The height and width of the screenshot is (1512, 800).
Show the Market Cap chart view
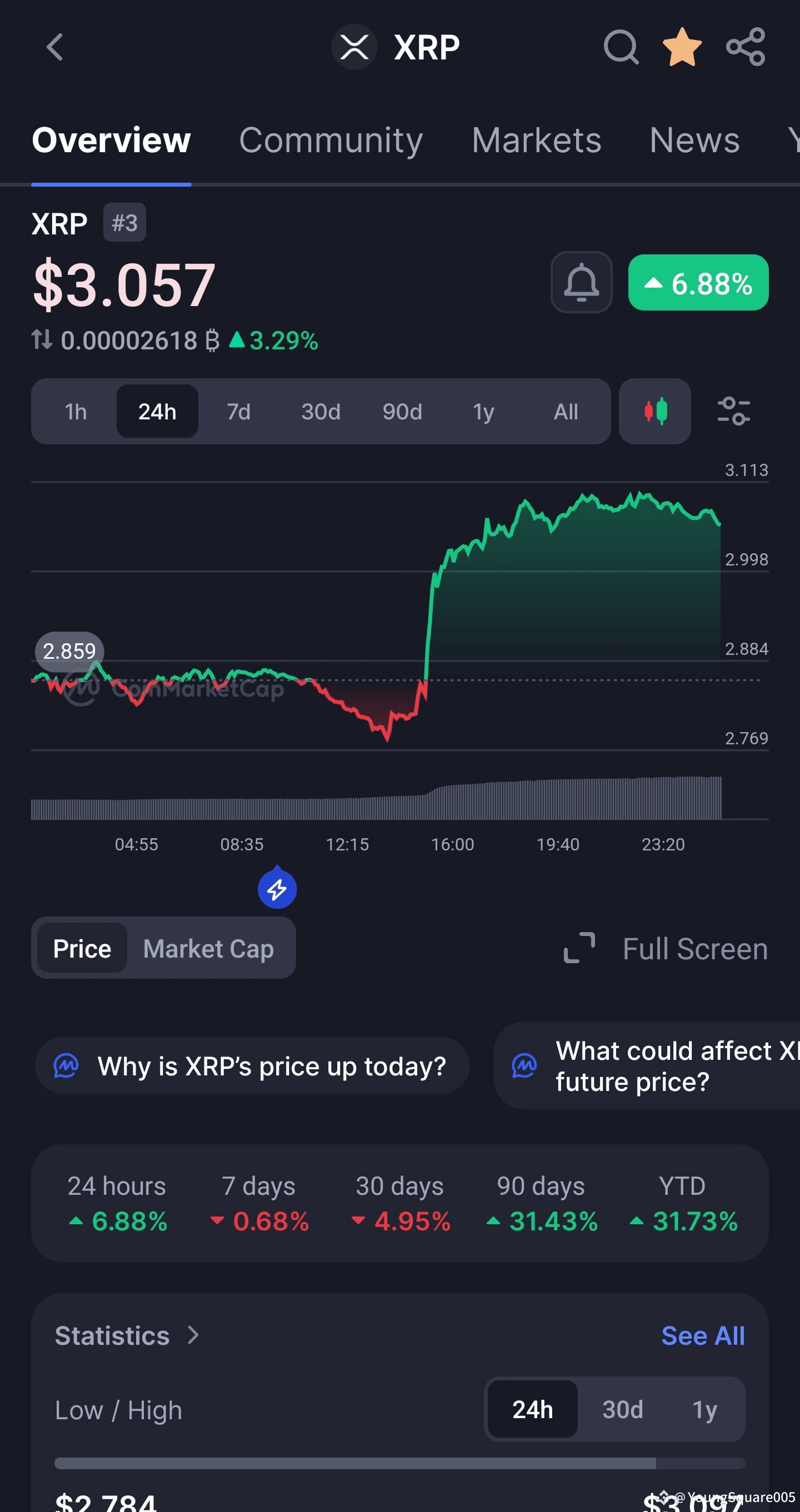coord(208,948)
